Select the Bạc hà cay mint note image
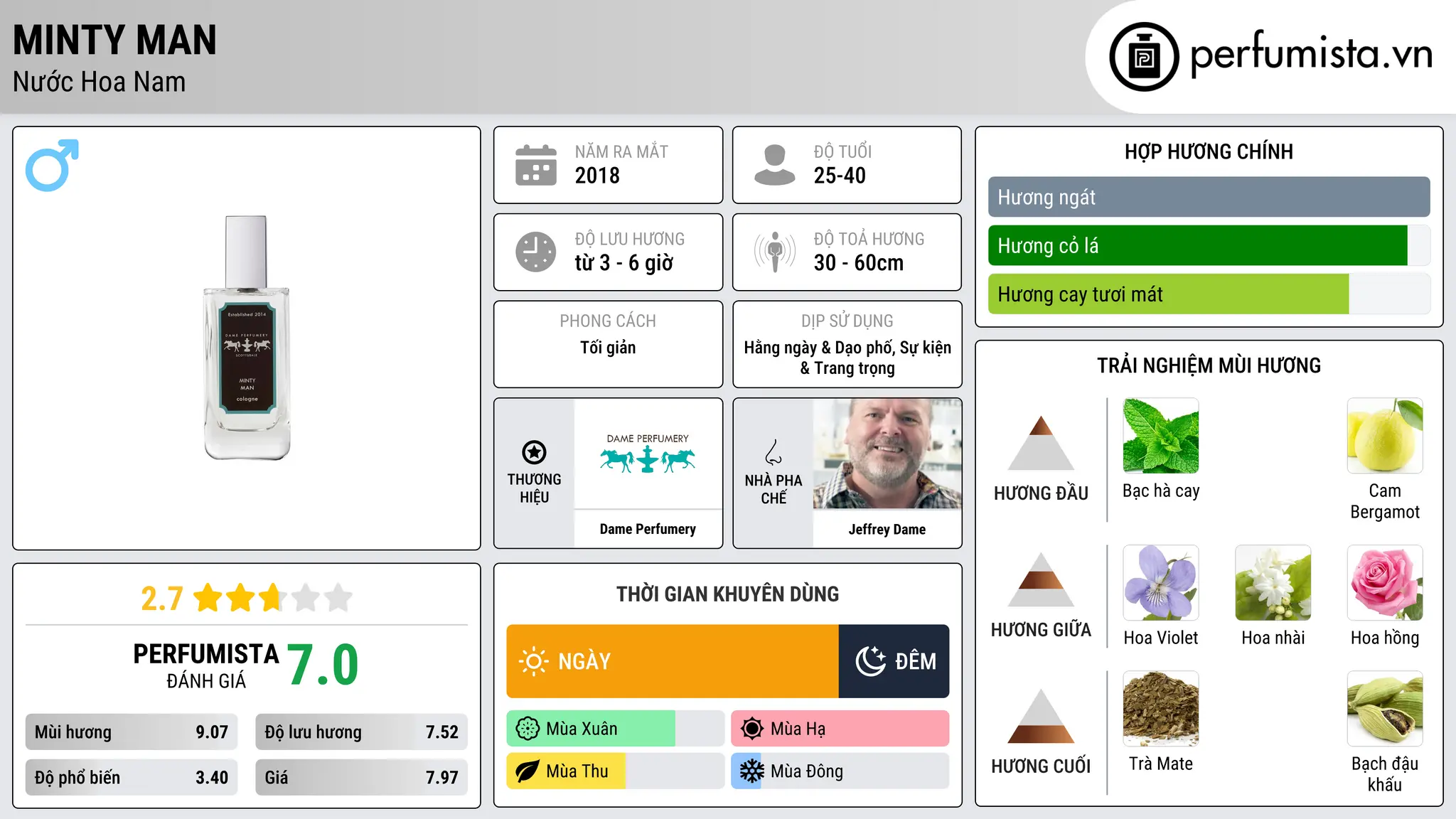The height and width of the screenshot is (819, 1456). point(1161,436)
